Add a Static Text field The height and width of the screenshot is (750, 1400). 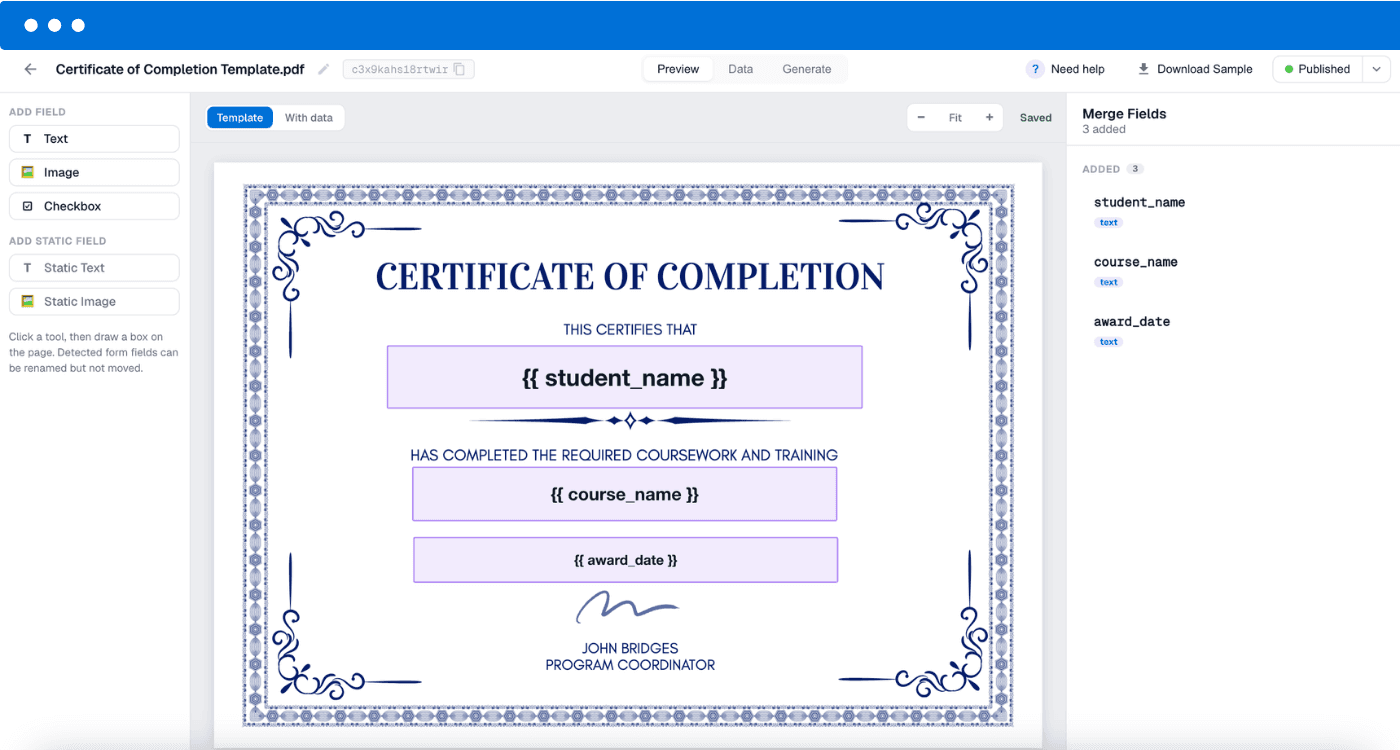pyautogui.click(x=94, y=268)
